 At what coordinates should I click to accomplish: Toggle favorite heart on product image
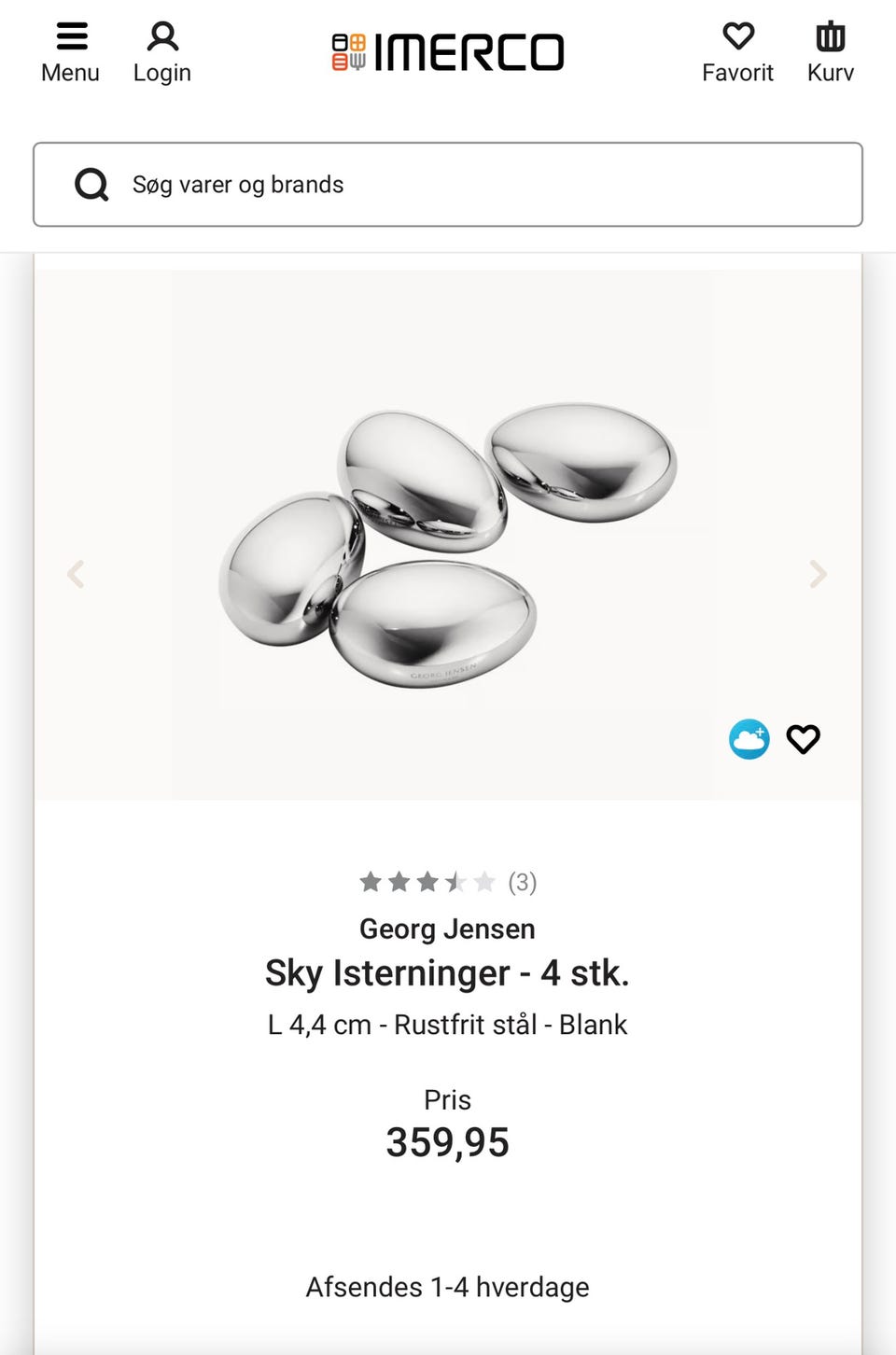tap(803, 739)
